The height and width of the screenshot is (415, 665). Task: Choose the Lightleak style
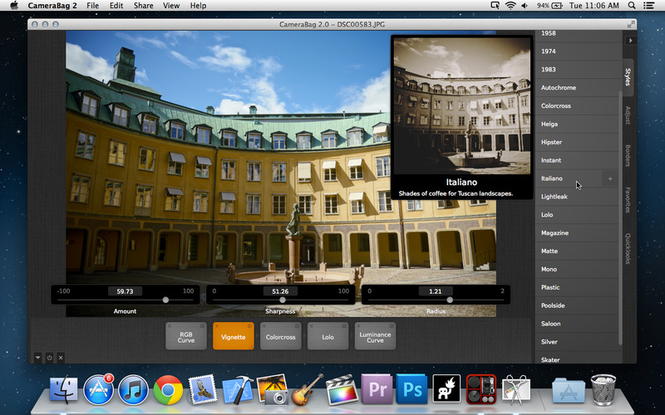pyautogui.click(x=576, y=197)
